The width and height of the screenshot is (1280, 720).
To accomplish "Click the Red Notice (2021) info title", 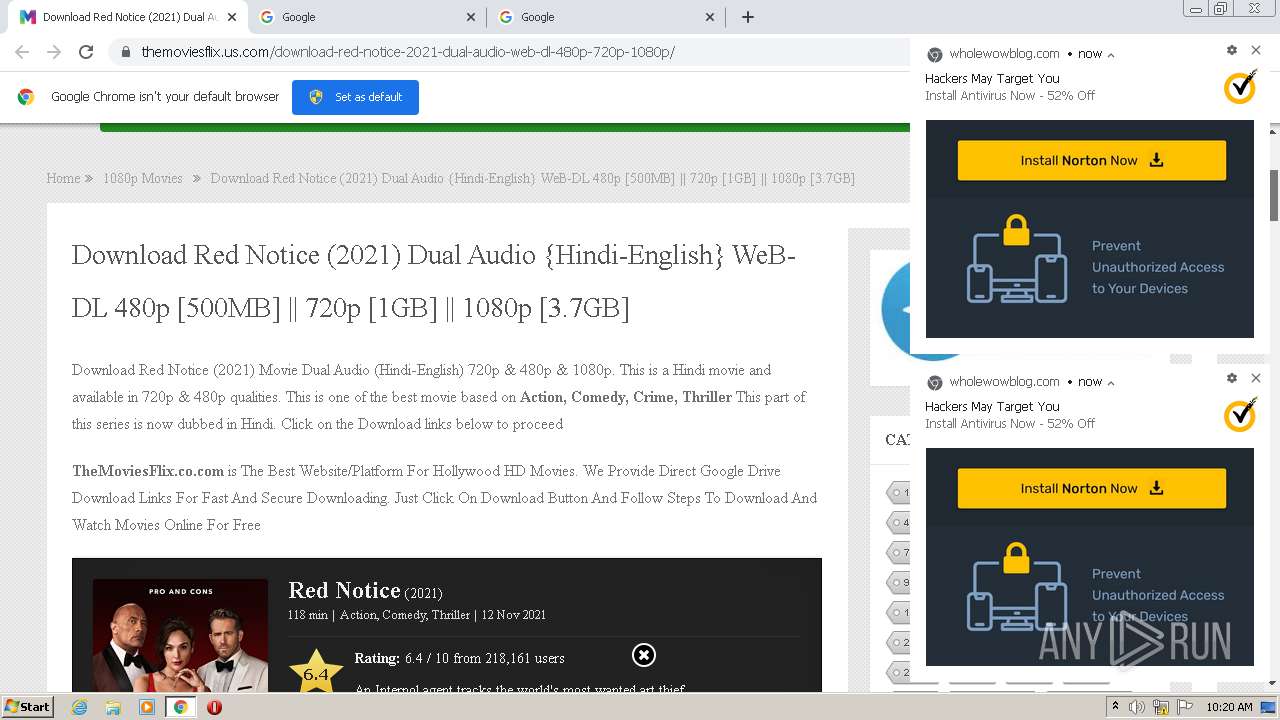I will [365, 590].
